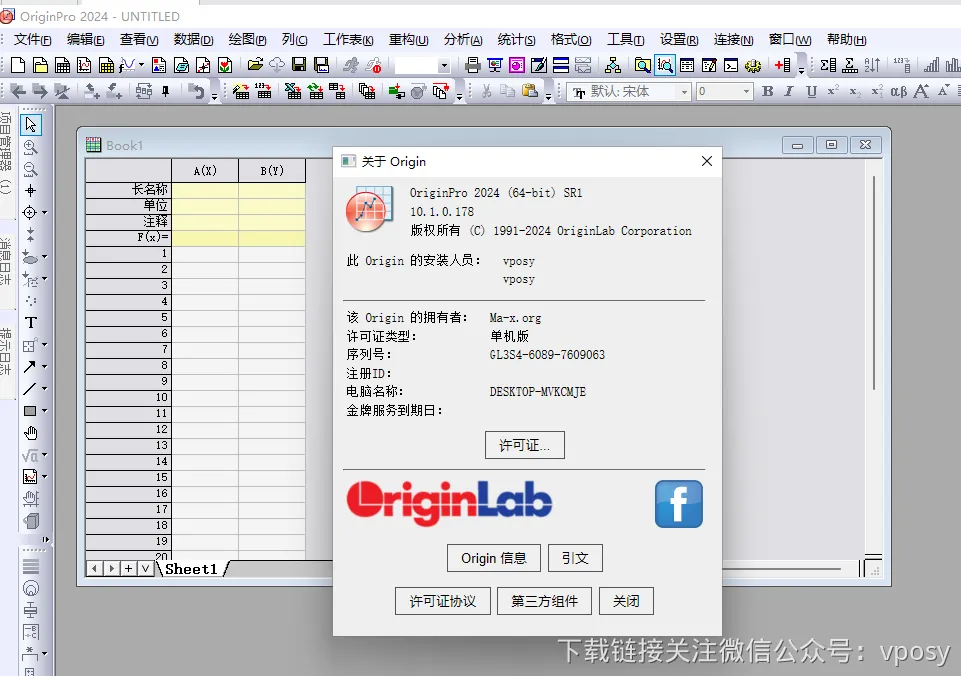The height and width of the screenshot is (676, 961).
Task: Click the New Workbook toolbar icon
Action: (x=63, y=65)
